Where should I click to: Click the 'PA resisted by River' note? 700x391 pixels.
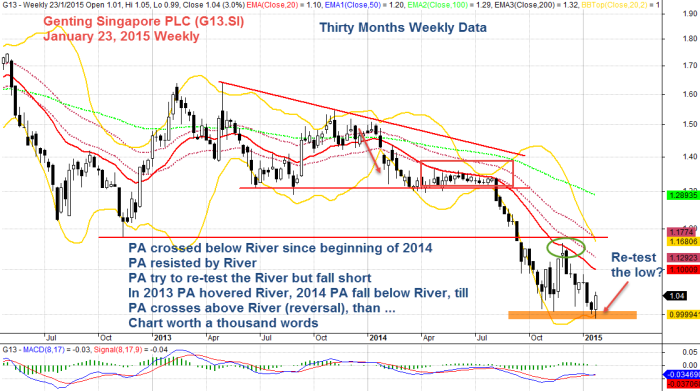click(192, 263)
